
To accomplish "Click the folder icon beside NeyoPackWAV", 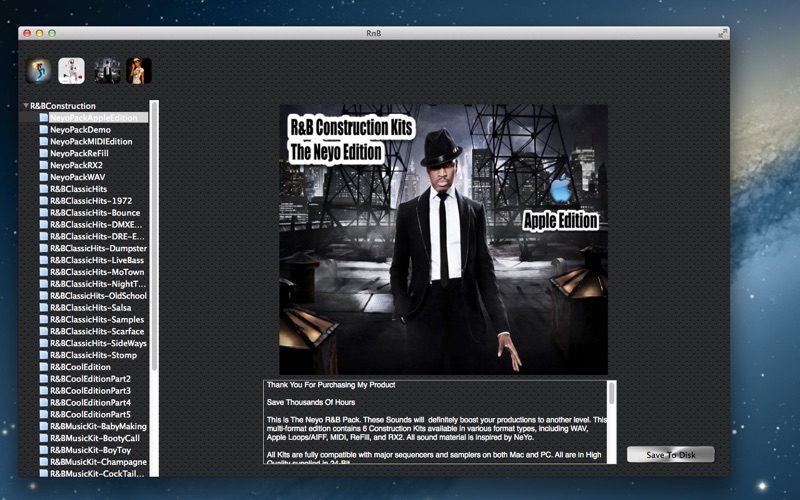I will [44, 177].
